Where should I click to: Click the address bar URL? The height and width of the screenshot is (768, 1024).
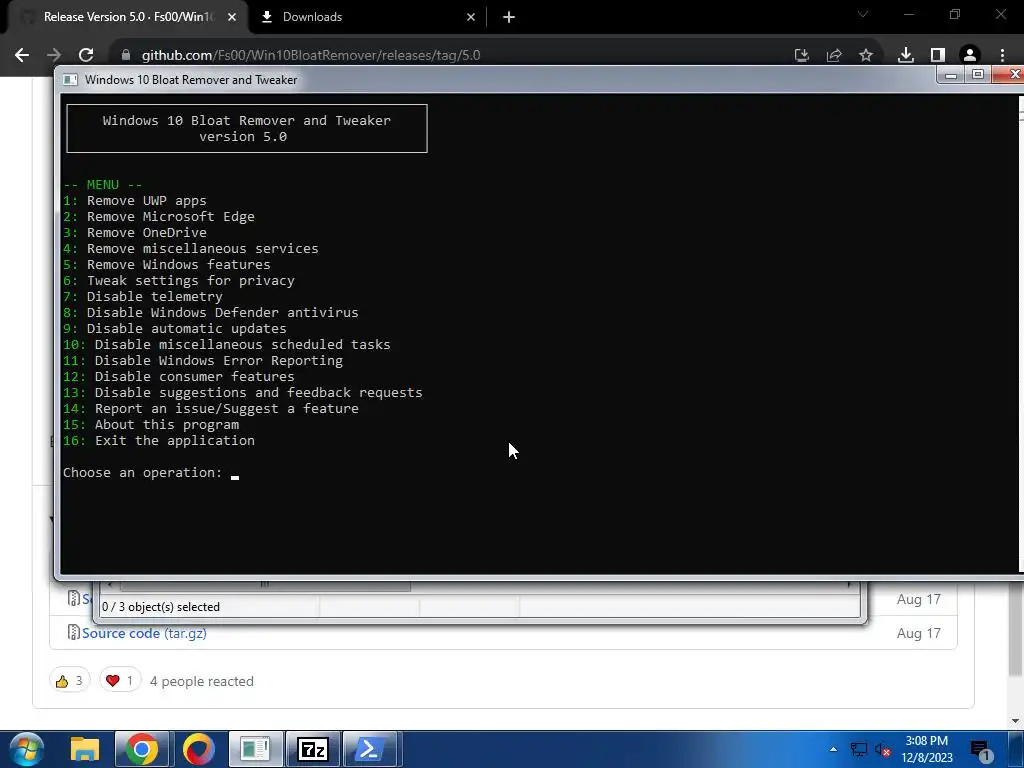pos(311,56)
